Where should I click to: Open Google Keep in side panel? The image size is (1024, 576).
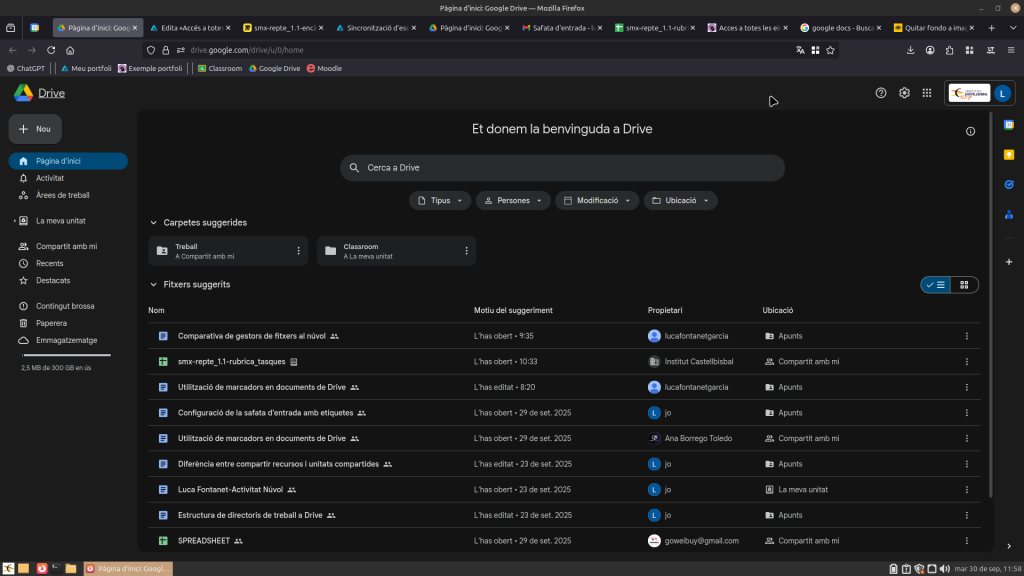click(x=1009, y=155)
